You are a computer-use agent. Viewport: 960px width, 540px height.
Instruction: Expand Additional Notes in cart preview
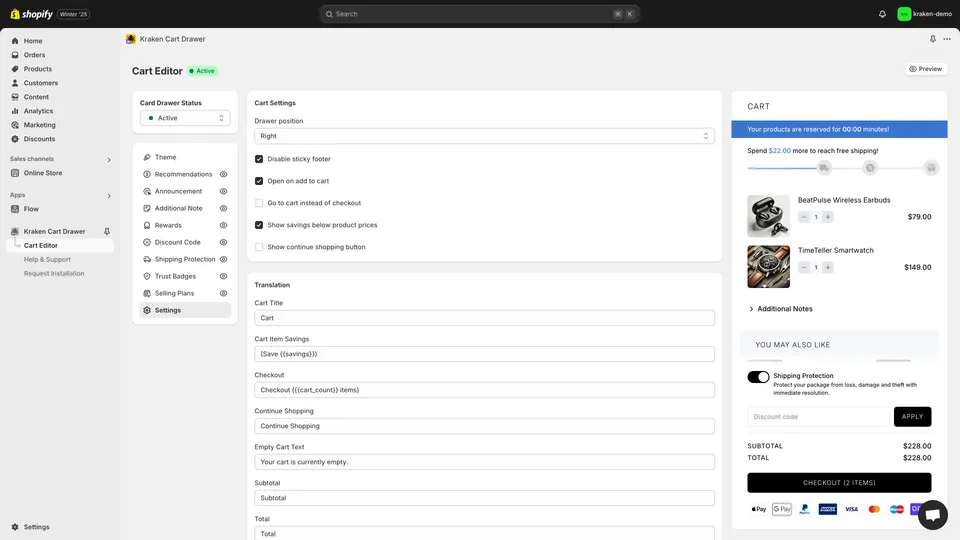click(x=780, y=309)
